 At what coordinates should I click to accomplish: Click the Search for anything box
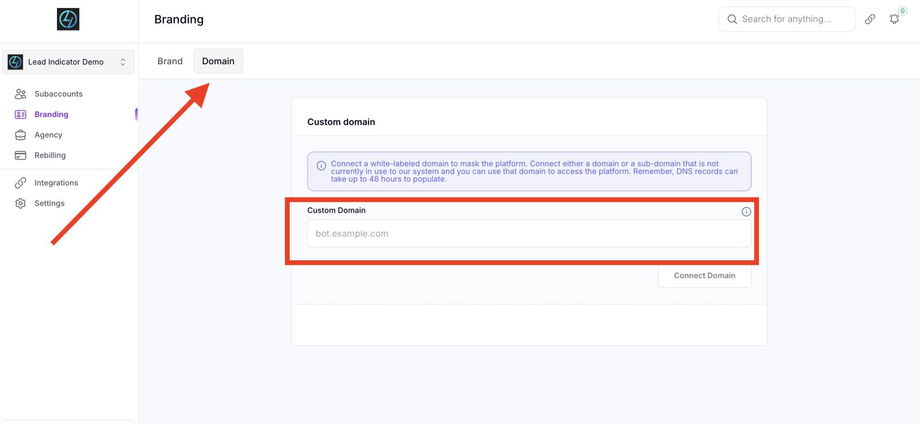(x=787, y=19)
